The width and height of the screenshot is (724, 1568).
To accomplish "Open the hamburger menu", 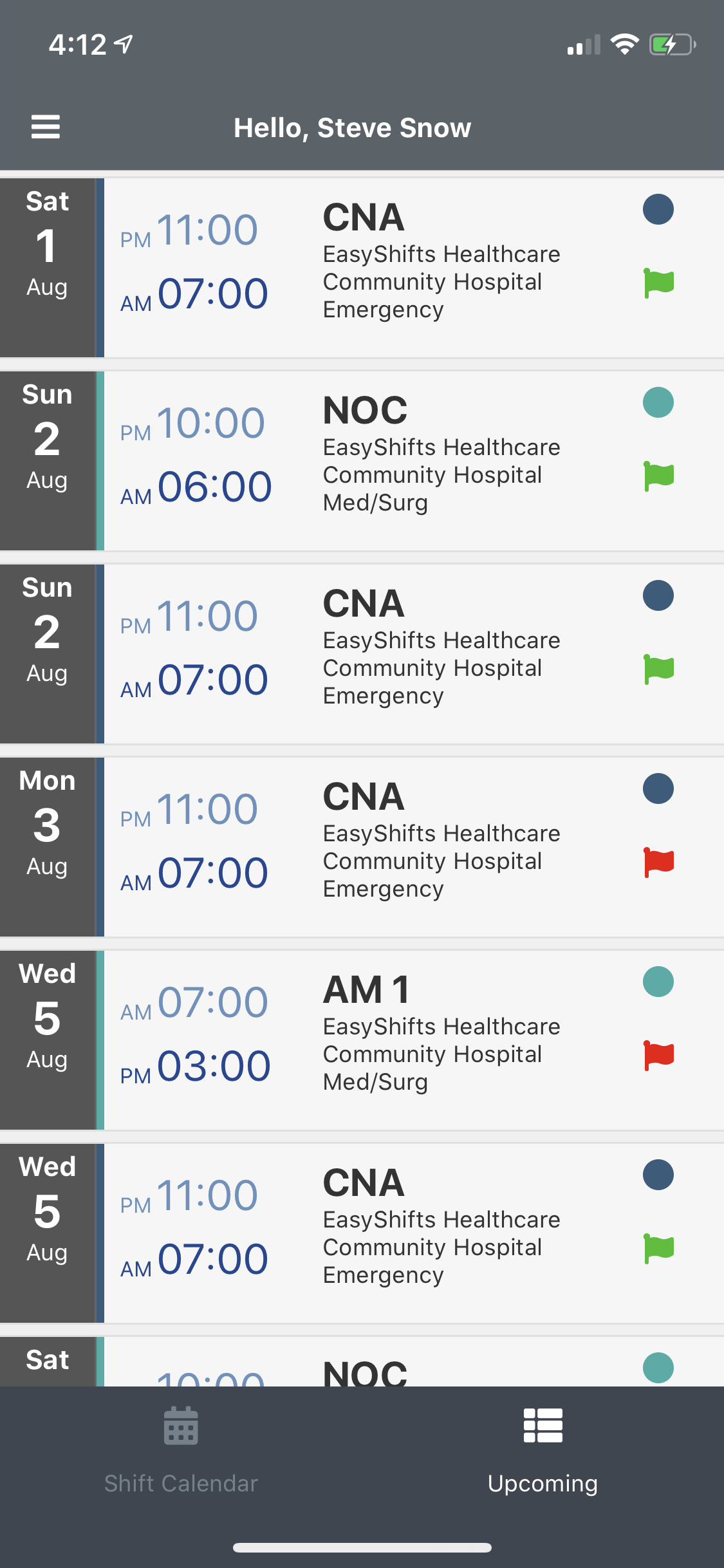I will [x=46, y=127].
